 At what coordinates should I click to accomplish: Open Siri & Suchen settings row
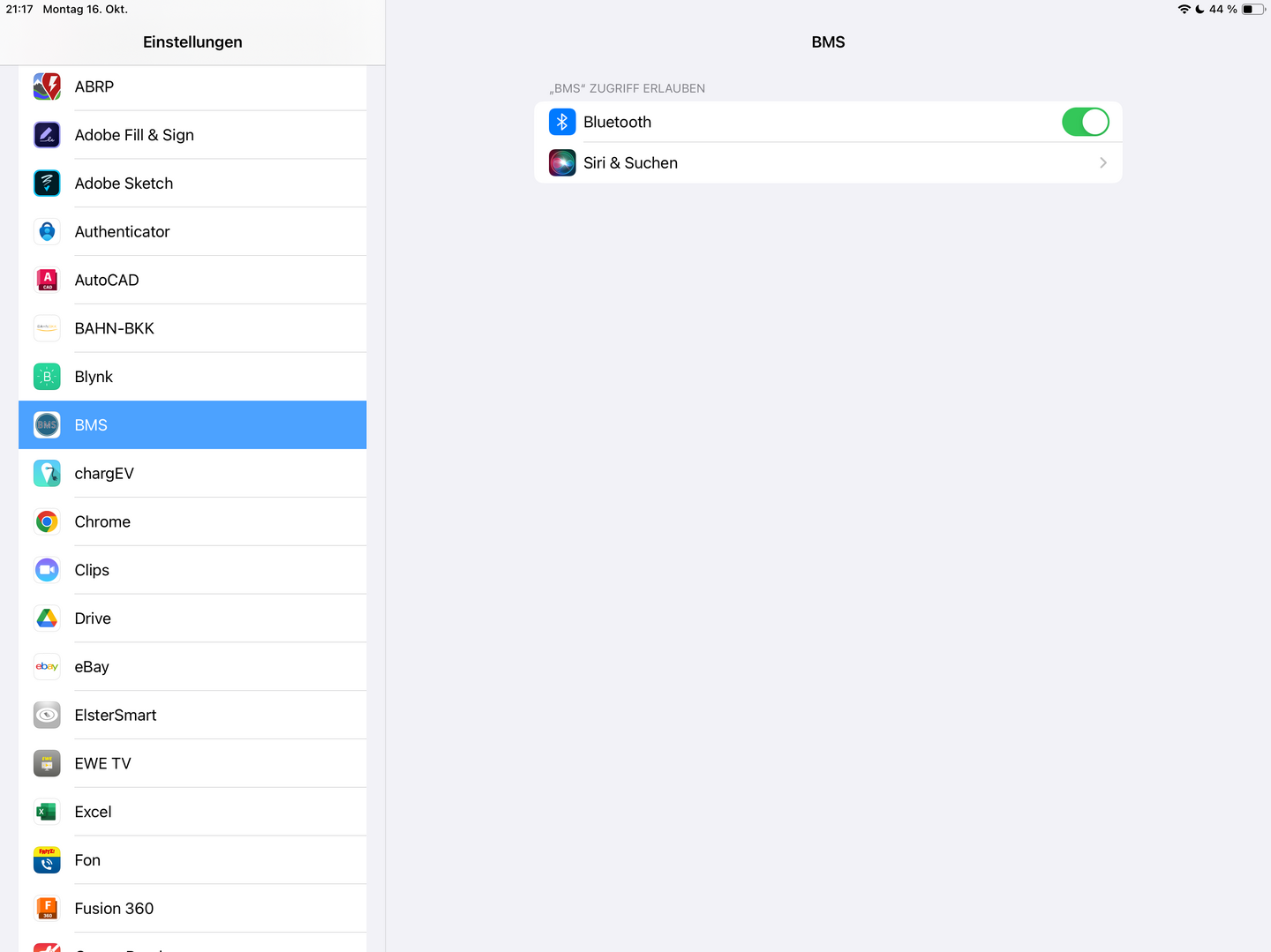point(828,163)
